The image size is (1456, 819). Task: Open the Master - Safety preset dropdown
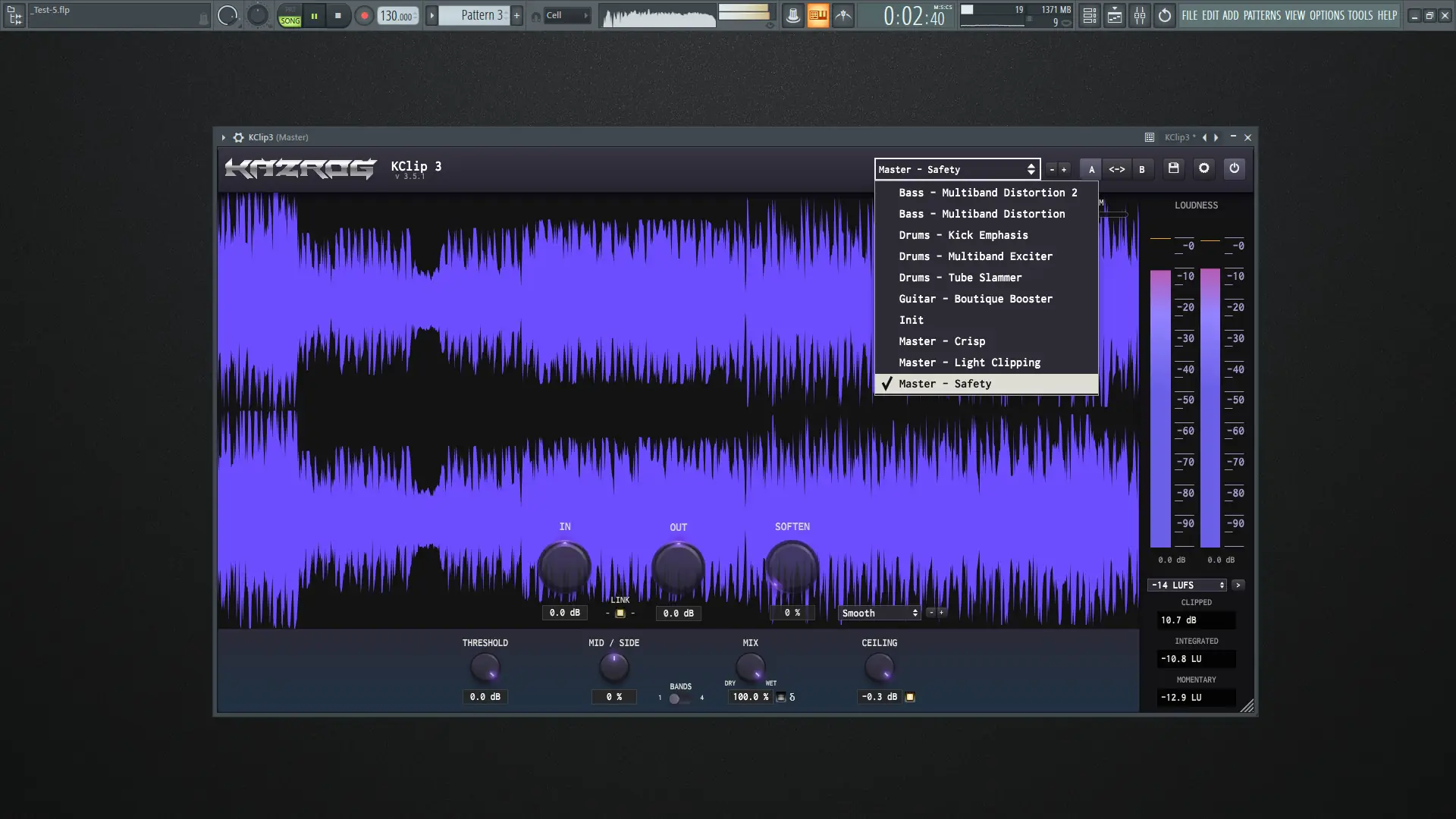tap(956, 169)
